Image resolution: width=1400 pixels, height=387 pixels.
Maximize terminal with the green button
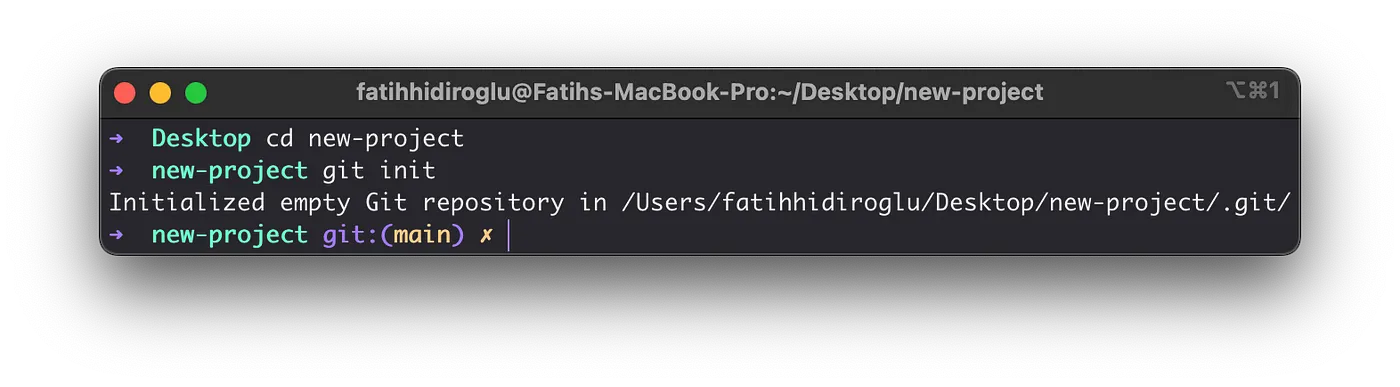[x=196, y=93]
